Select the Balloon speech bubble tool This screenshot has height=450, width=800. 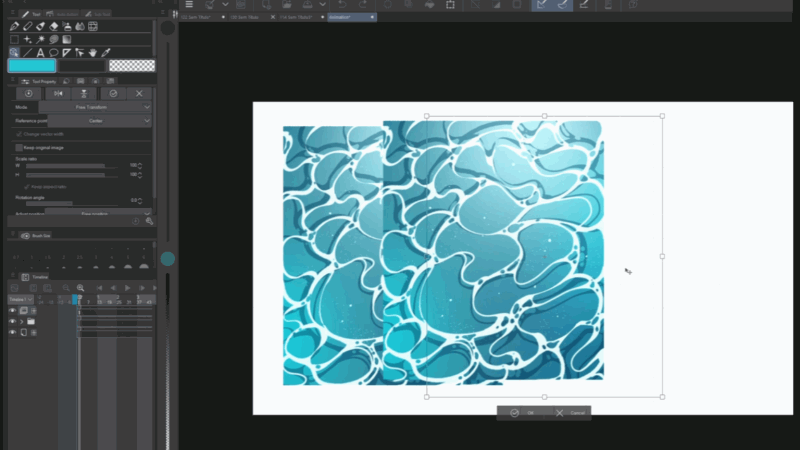(53, 52)
